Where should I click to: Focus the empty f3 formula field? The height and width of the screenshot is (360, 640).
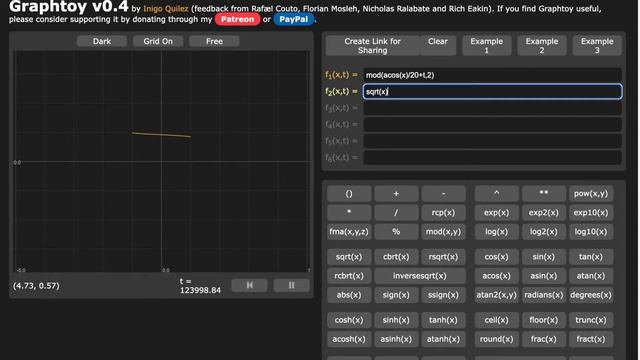tap(493, 108)
